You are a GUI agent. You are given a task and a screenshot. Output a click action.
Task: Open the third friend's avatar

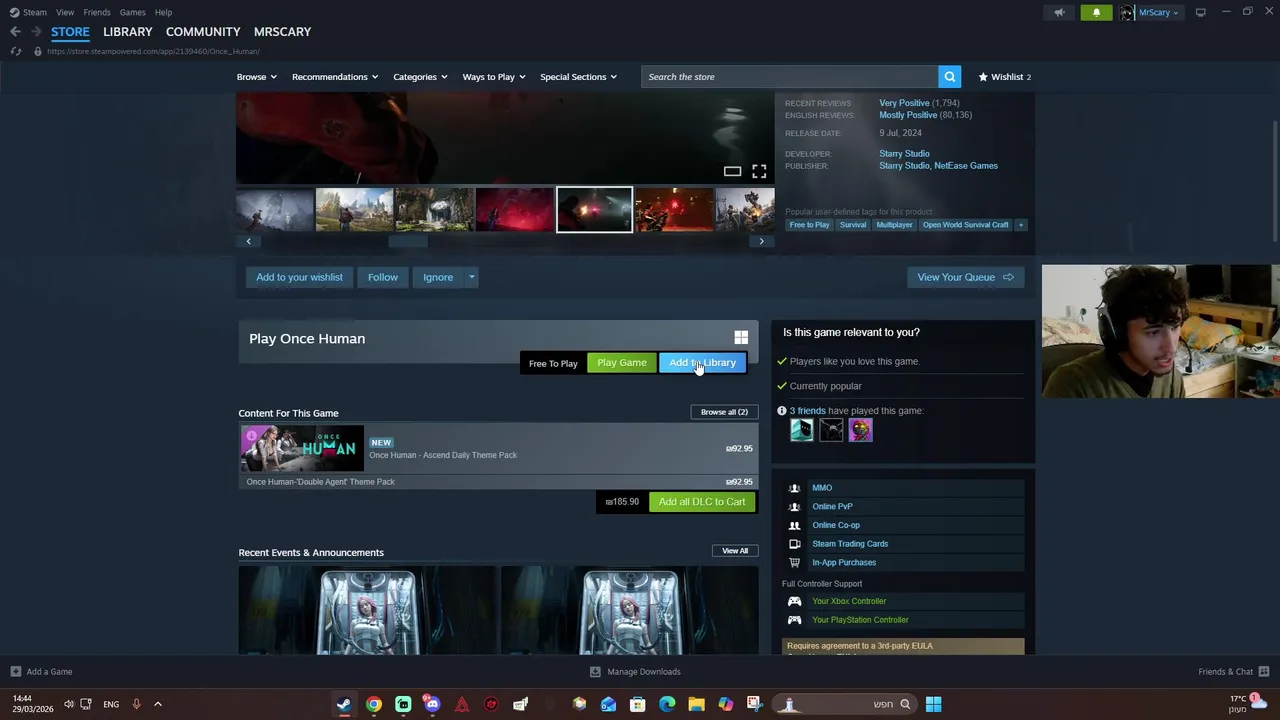tap(860, 430)
